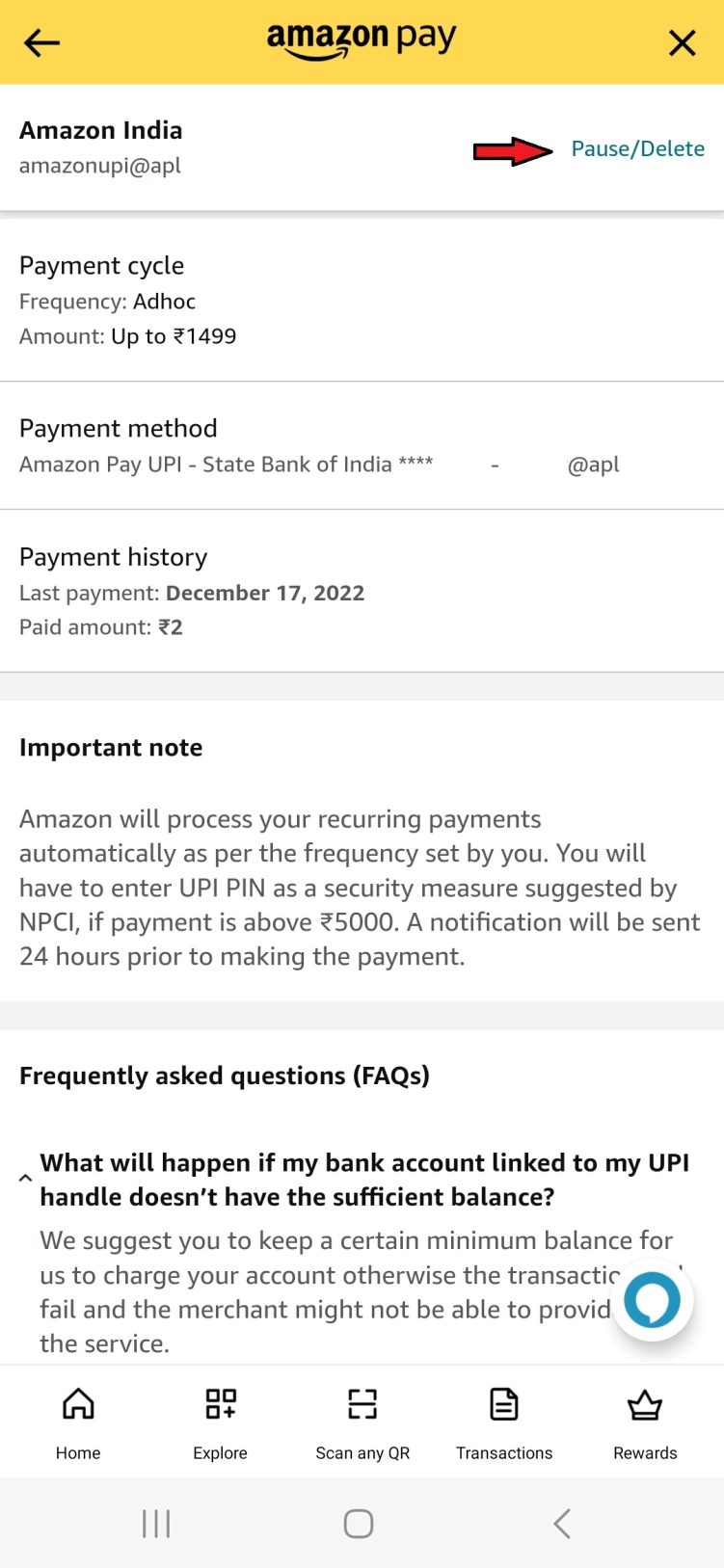Open Pause/Delete for Amazon India mandate
Screen dimensions: 724x1568
point(637,148)
